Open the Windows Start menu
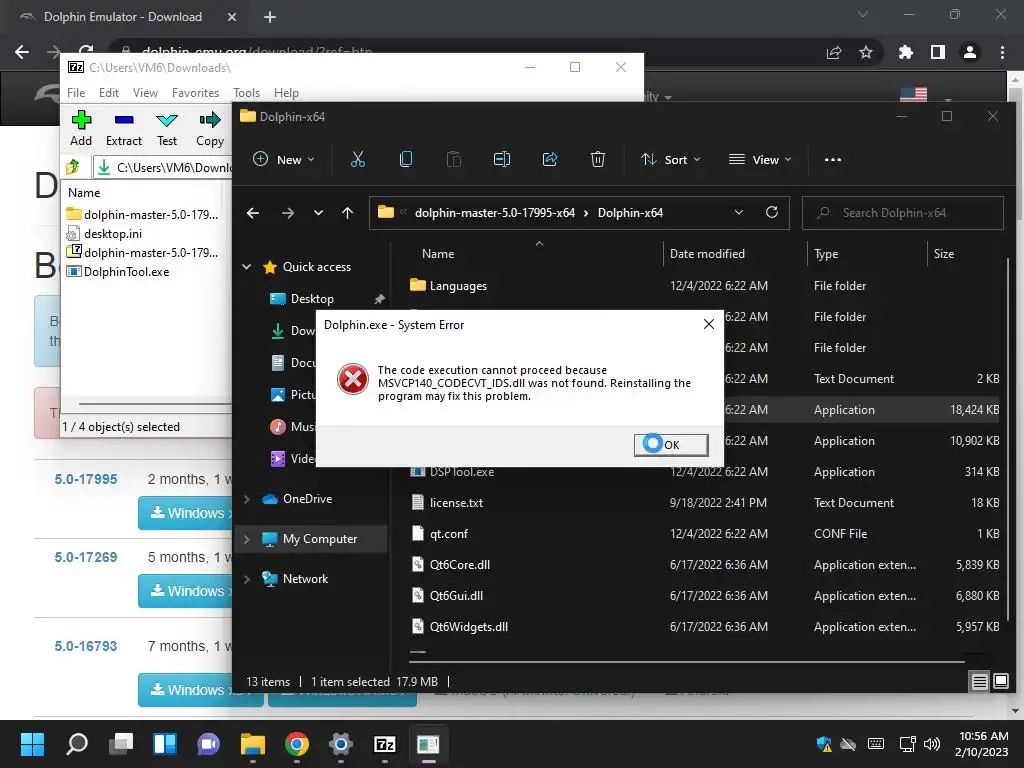Image resolution: width=1024 pixels, height=768 pixels. (x=32, y=744)
